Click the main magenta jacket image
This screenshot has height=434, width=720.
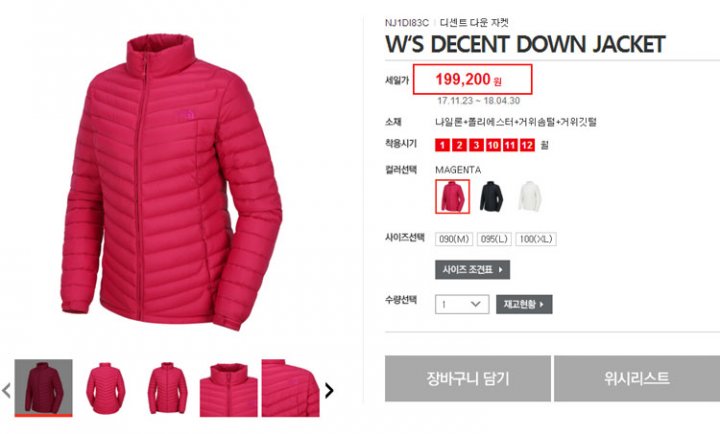point(171,181)
